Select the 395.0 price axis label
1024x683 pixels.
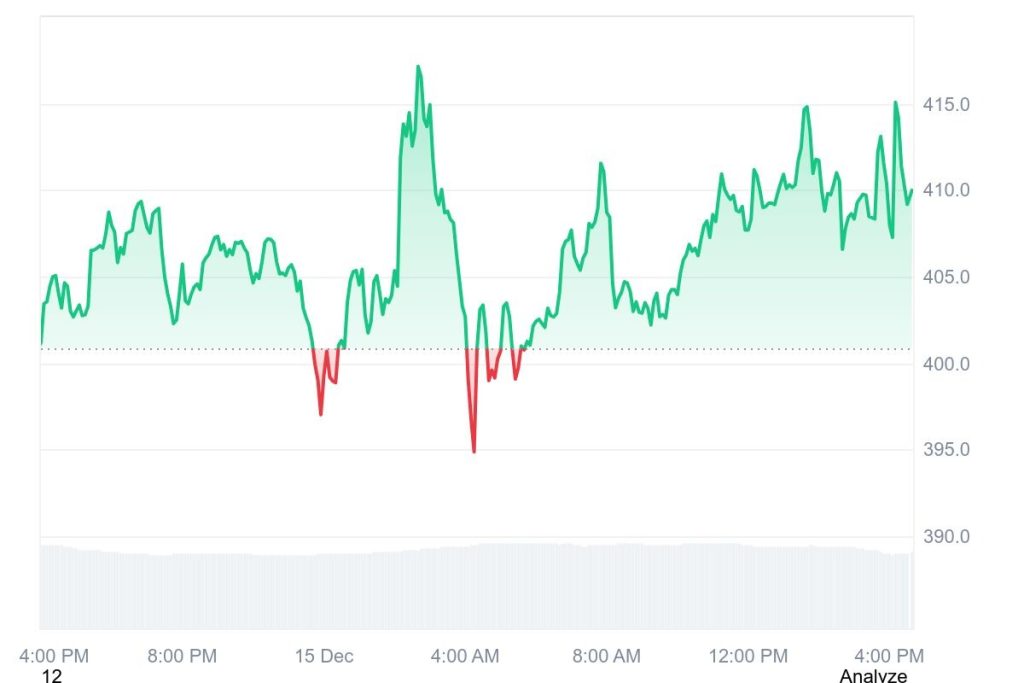click(945, 450)
